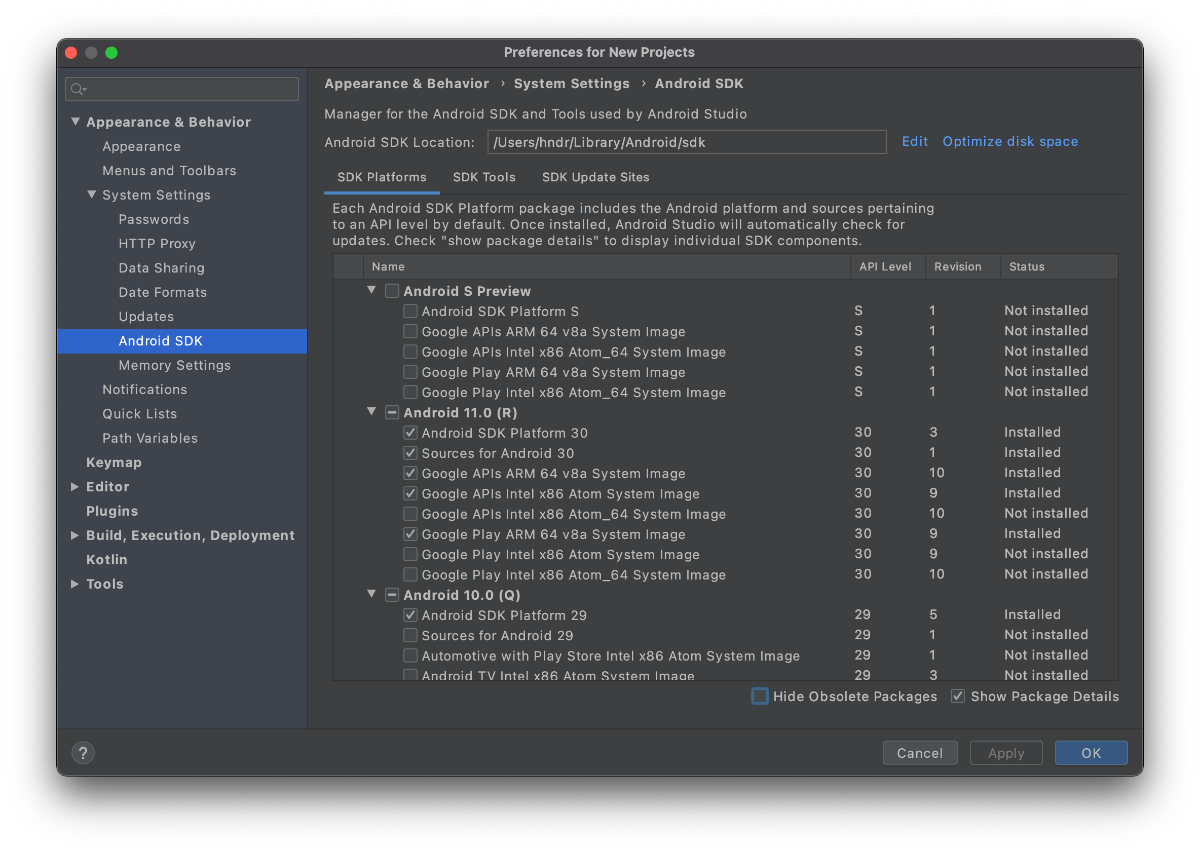Image resolution: width=1200 pixels, height=851 pixels.
Task: Confirm with the OK button
Action: (1091, 753)
